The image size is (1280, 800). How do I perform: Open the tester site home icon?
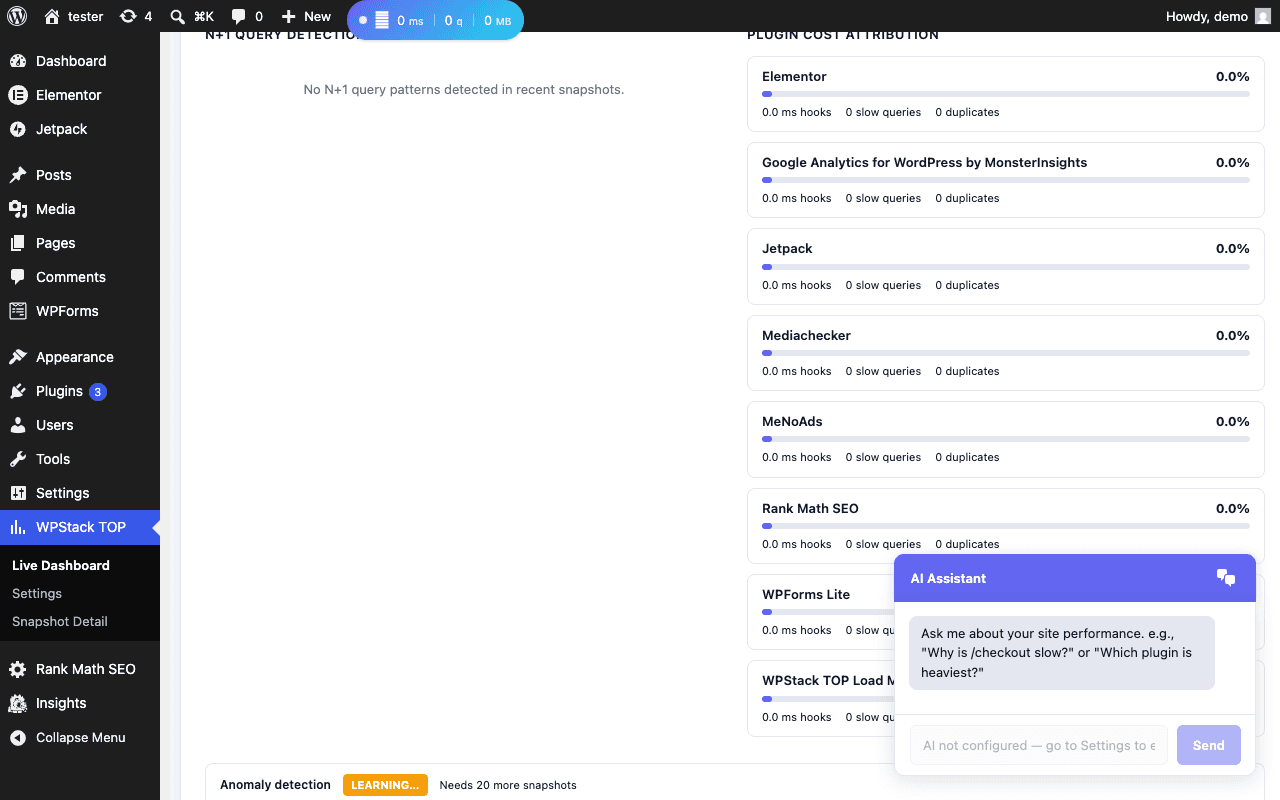(x=52, y=16)
